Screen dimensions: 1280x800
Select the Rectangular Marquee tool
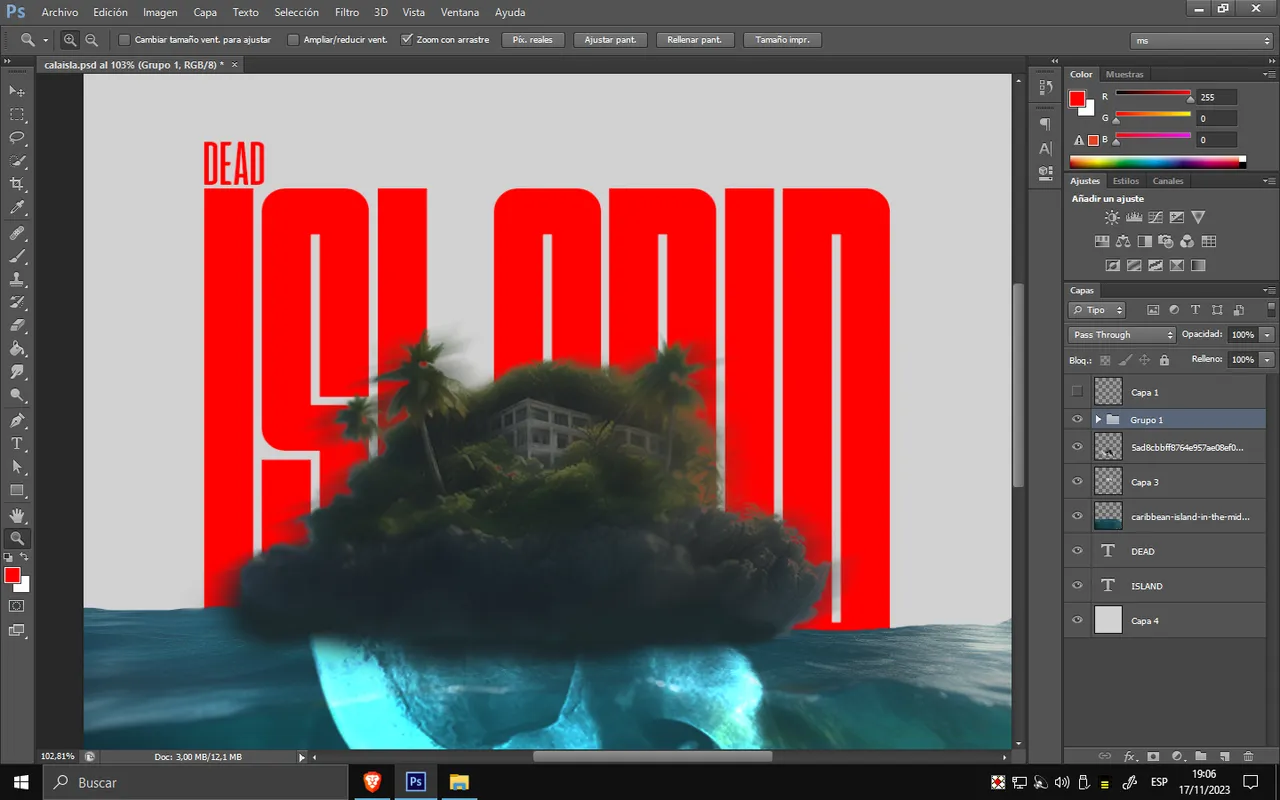coord(17,115)
